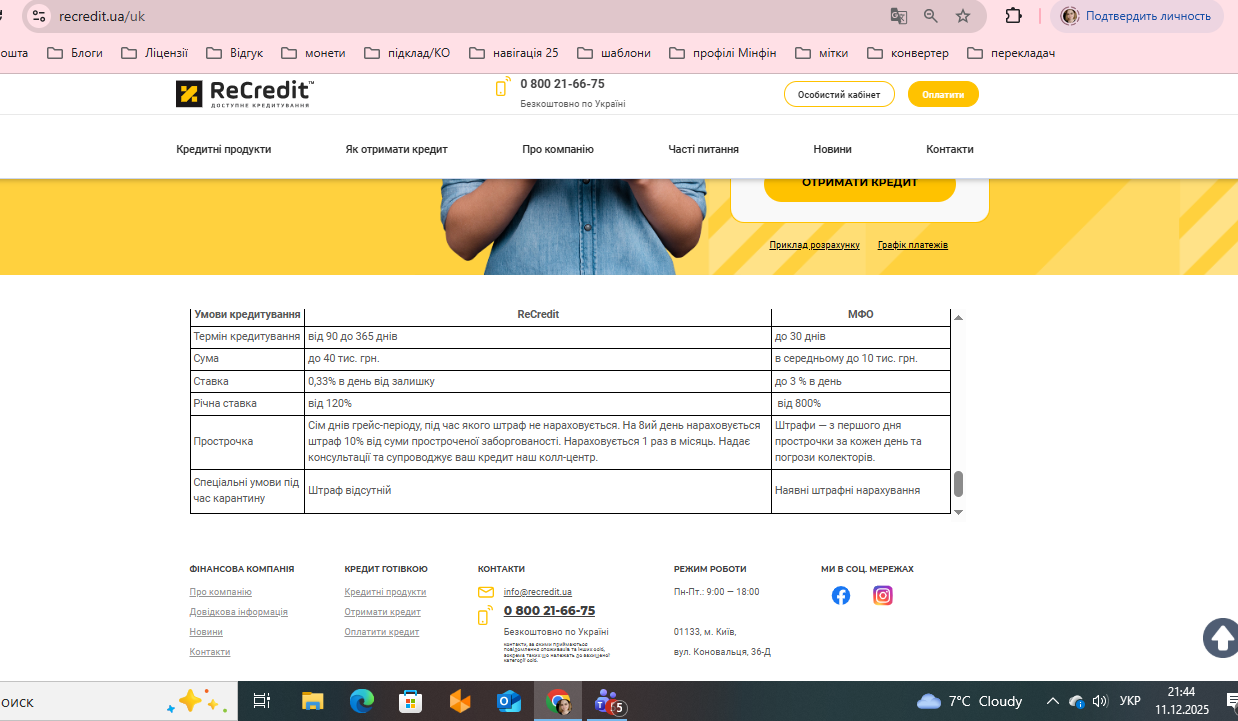Open the Графік платежів link
Image resolution: width=1238 pixels, height=721 pixels.
coord(913,245)
